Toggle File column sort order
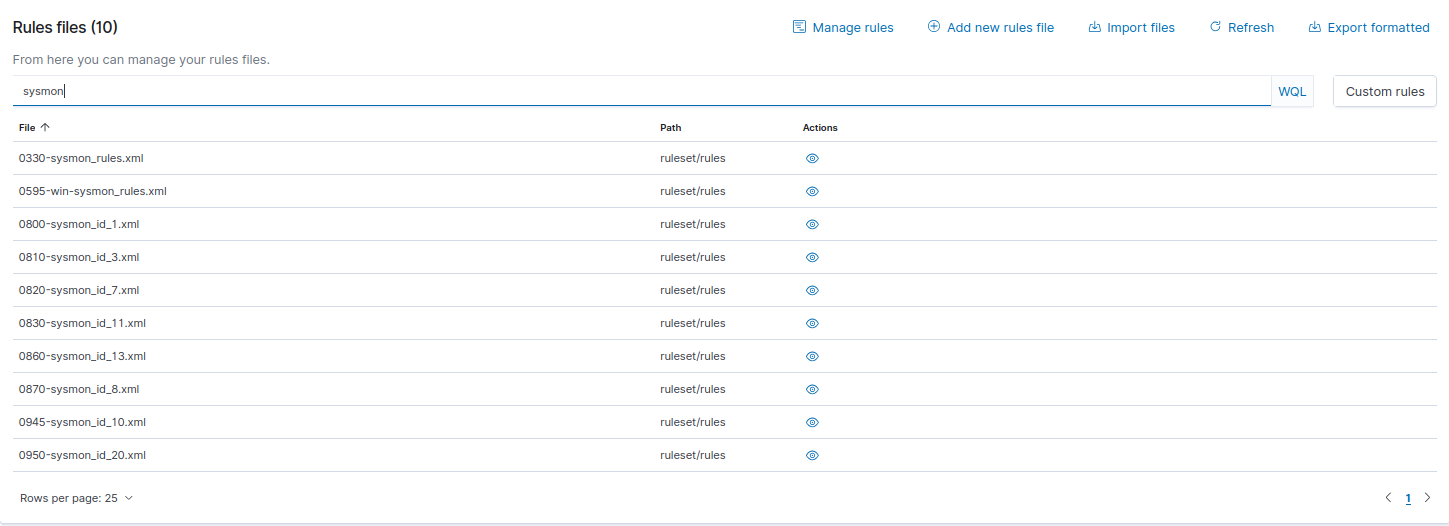 tap(34, 128)
